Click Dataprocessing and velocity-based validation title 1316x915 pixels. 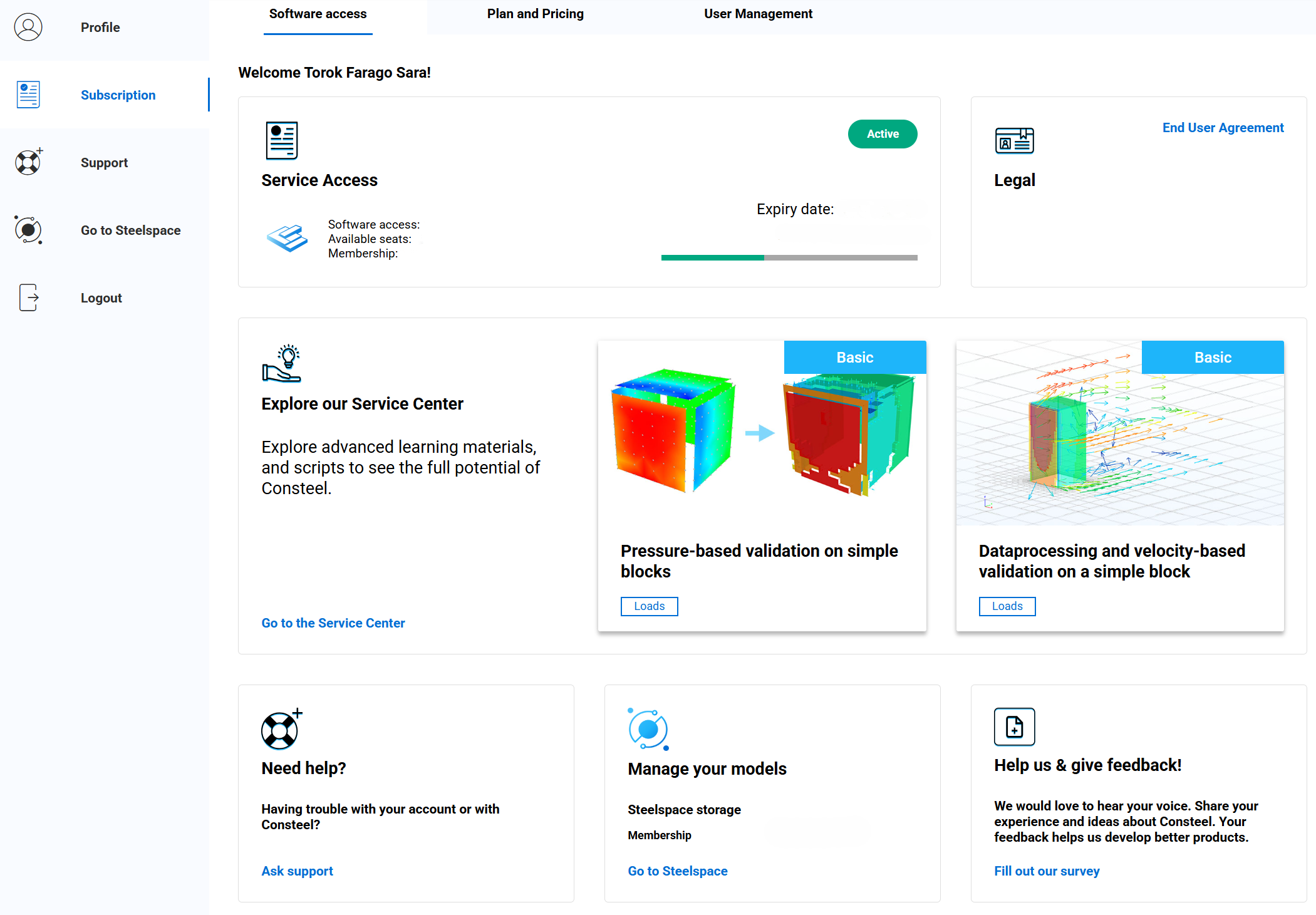pyautogui.click(x=1112, y=561)
